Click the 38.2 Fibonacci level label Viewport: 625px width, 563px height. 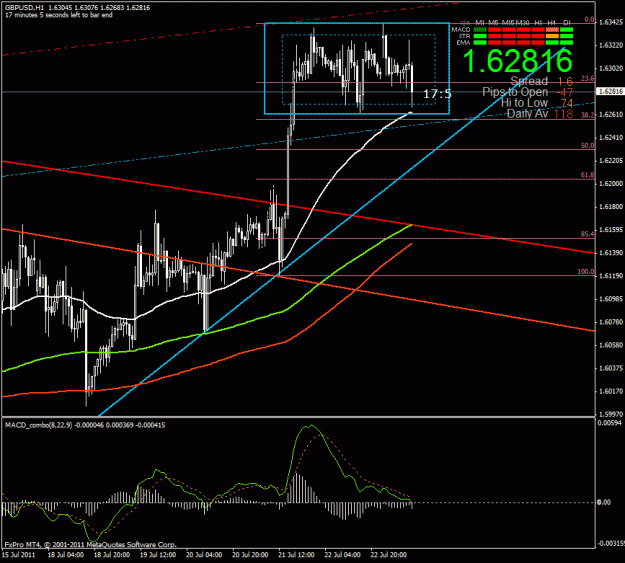click(588, 115)
